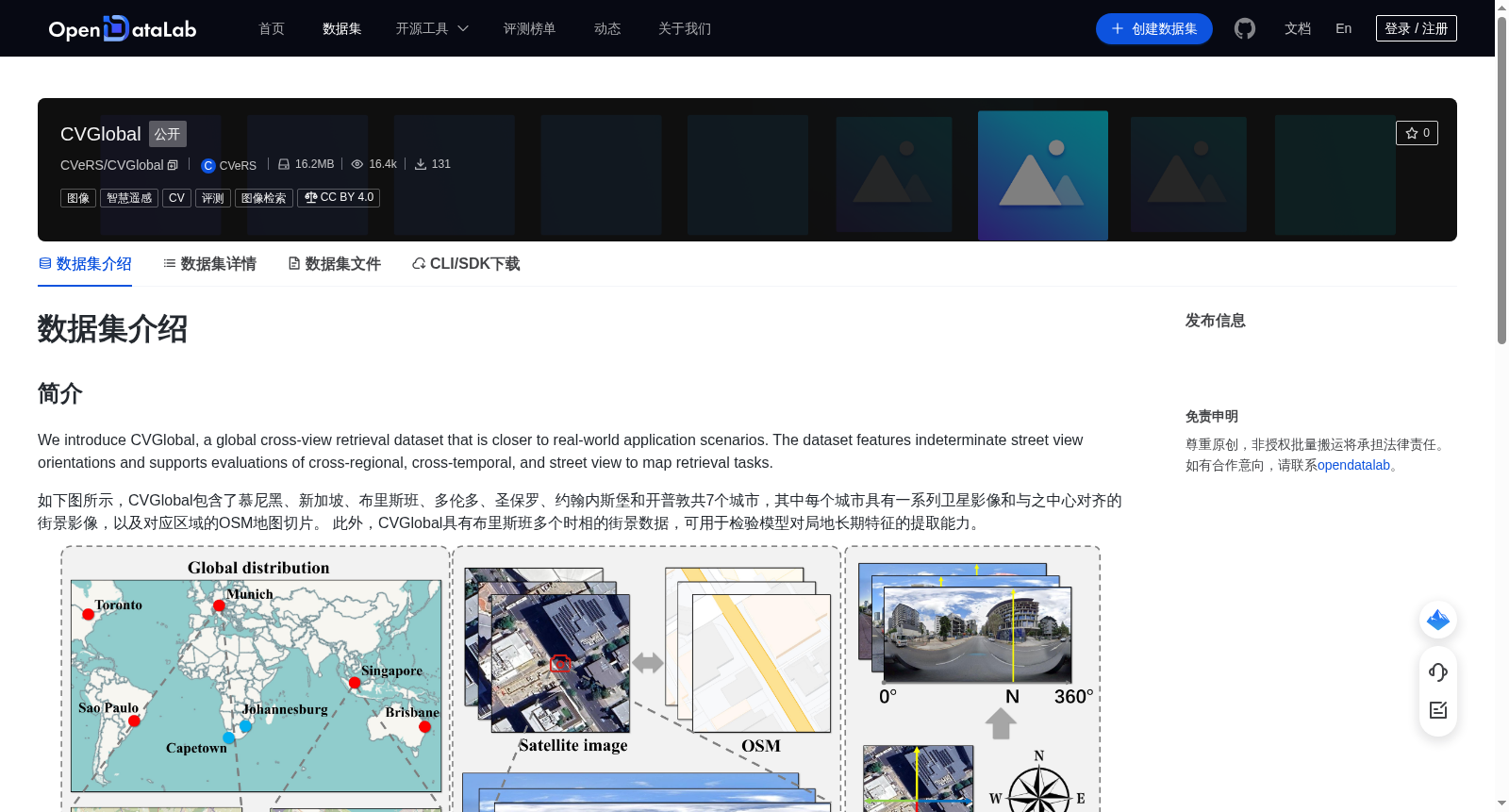Image resolution: width=1509 pixels, height=812 pixels.
Task: Expand the 开源工具 dropdown menu
Action: pyautogui.click(x=432, y=28)
